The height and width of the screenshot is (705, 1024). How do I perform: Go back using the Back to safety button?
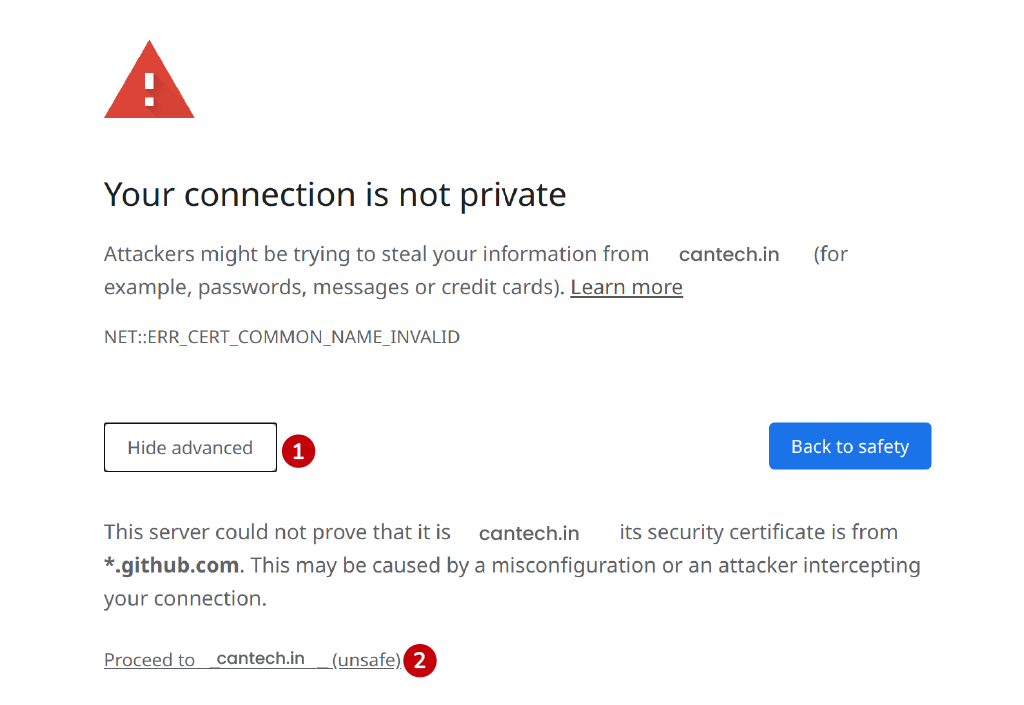(850, 446)
